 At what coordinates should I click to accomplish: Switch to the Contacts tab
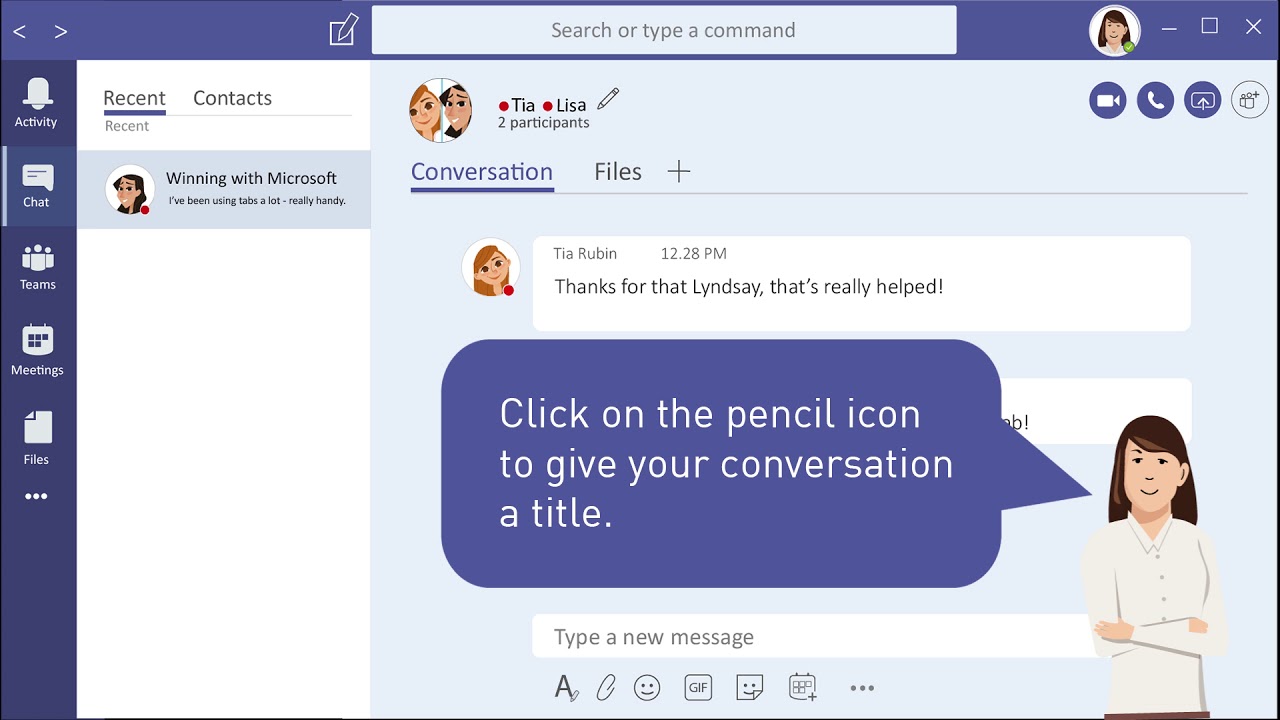pos(232,98)
